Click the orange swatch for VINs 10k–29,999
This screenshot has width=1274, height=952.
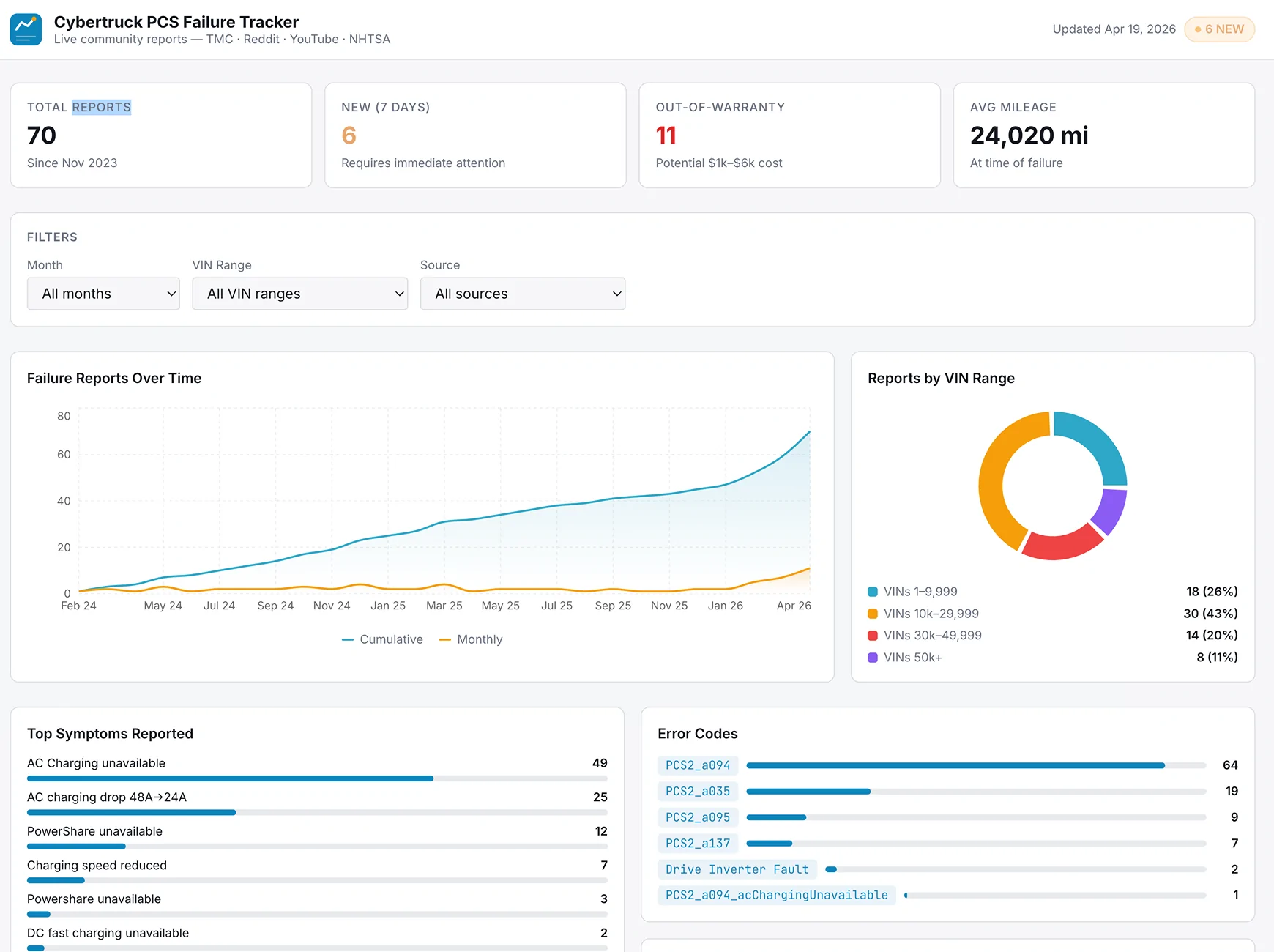[x=873, y=614]
